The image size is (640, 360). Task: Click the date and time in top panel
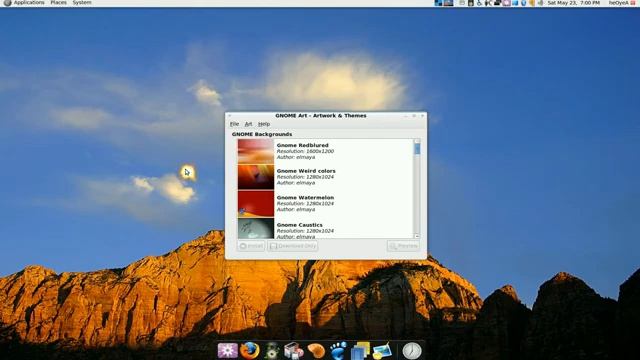tap(573, 2)
